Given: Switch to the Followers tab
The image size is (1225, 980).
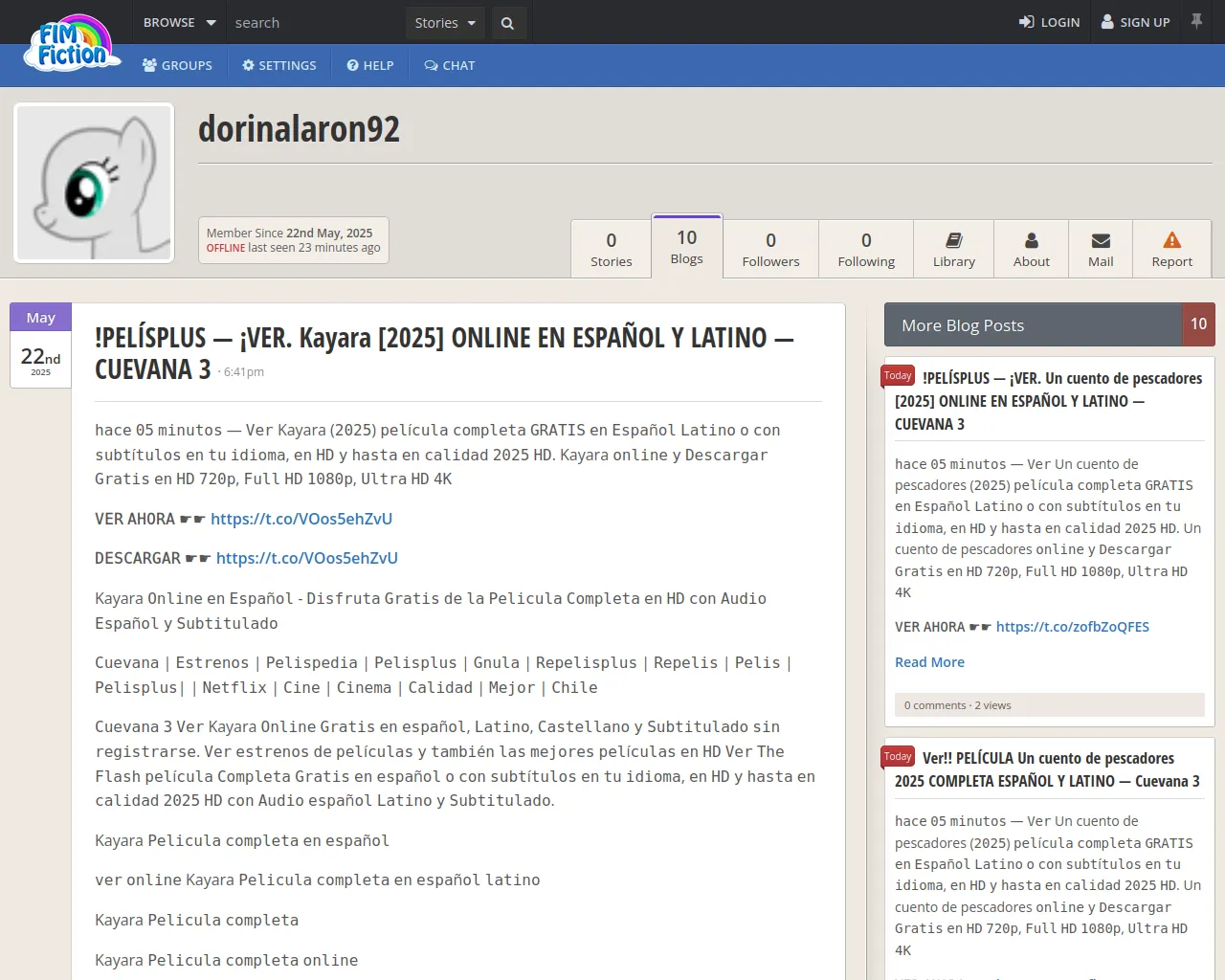Looking at the screenshot, I should pos(770,249).
